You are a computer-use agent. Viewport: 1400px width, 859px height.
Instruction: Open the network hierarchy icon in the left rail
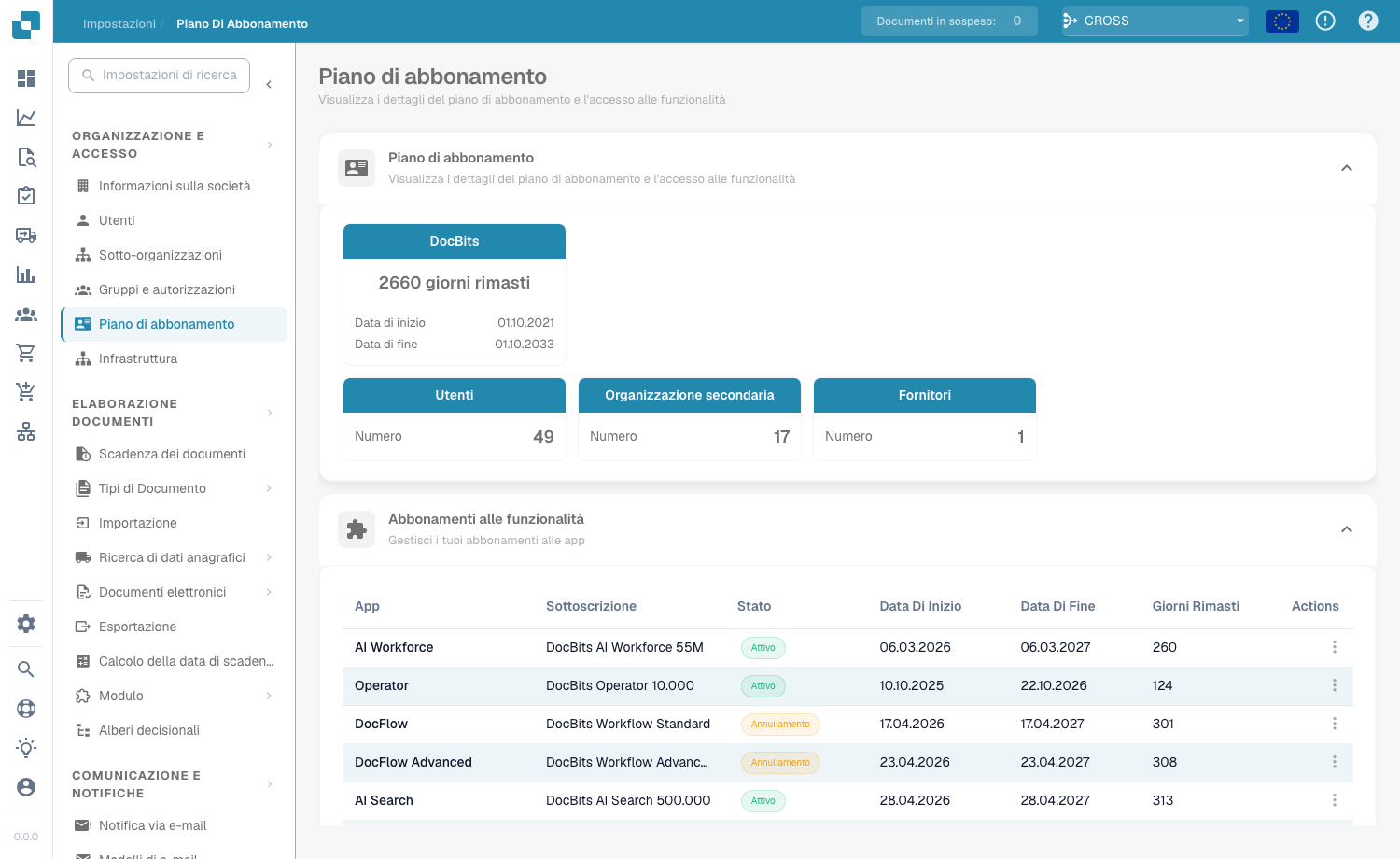[x=26, y=431]
